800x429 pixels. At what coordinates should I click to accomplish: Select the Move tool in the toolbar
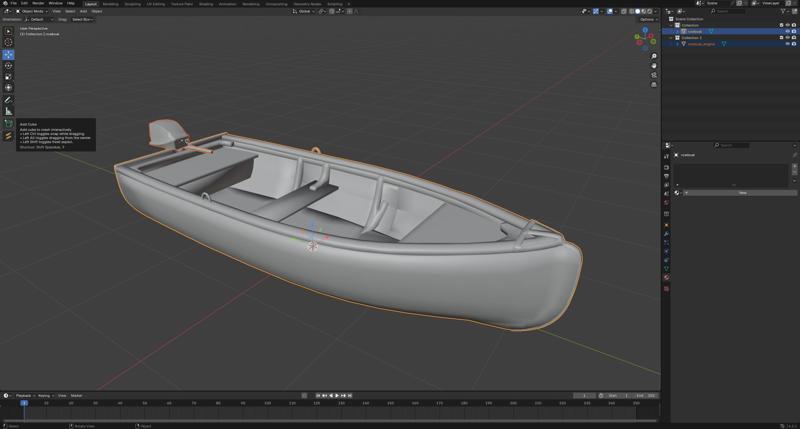(x=8, y=54)
